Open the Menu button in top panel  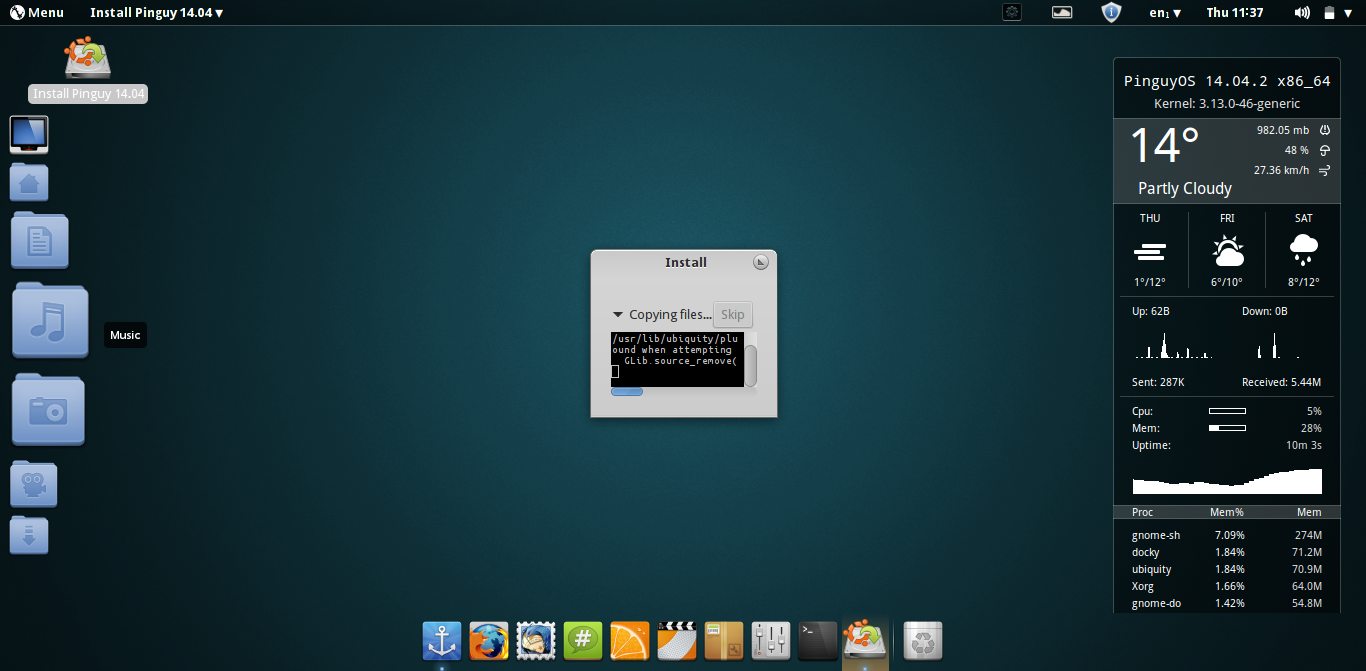click(37, 12)
